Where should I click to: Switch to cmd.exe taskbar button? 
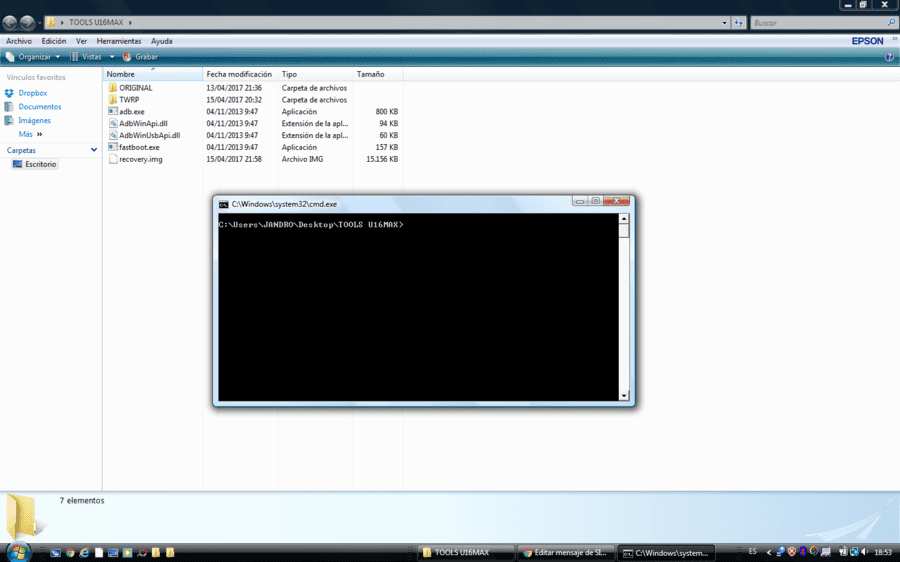point(666,553)
